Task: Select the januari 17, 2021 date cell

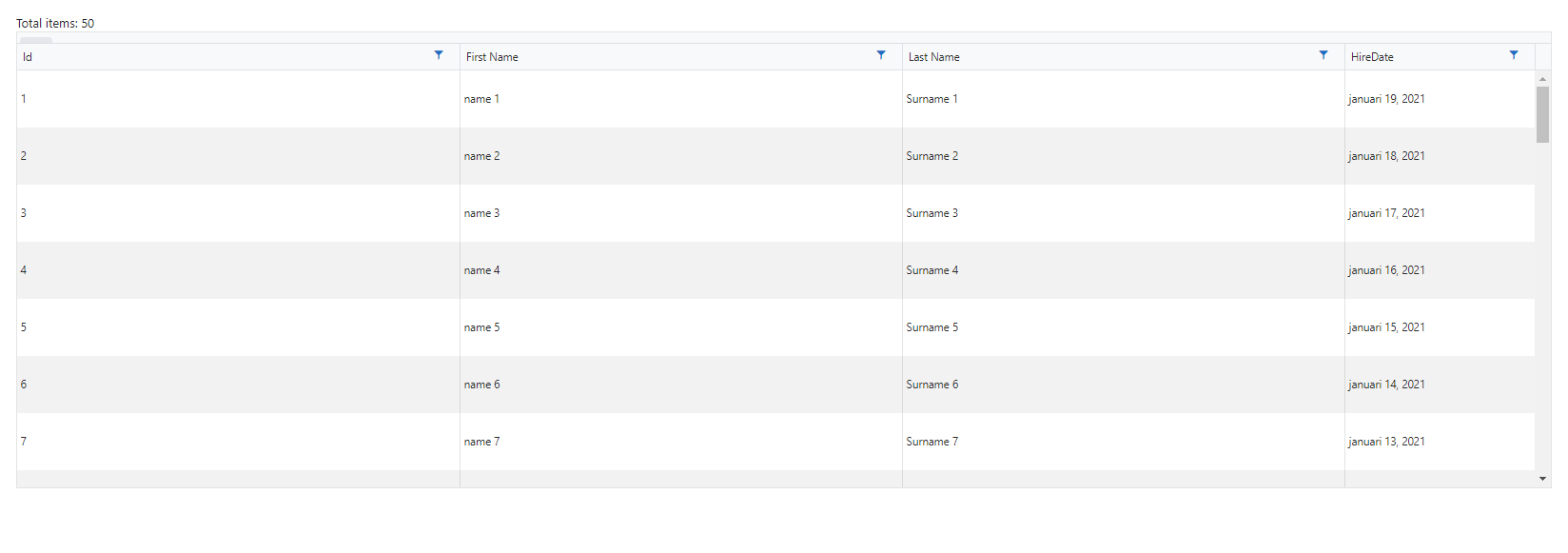Action: [x=1386, y=213]
